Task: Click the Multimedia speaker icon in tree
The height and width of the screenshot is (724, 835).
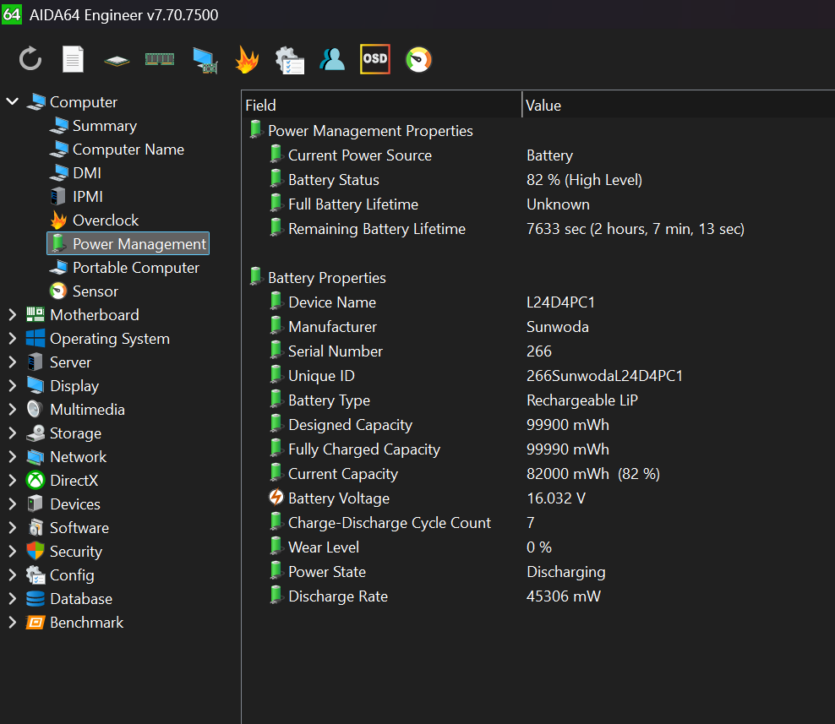Action: (x=36, y=409)
